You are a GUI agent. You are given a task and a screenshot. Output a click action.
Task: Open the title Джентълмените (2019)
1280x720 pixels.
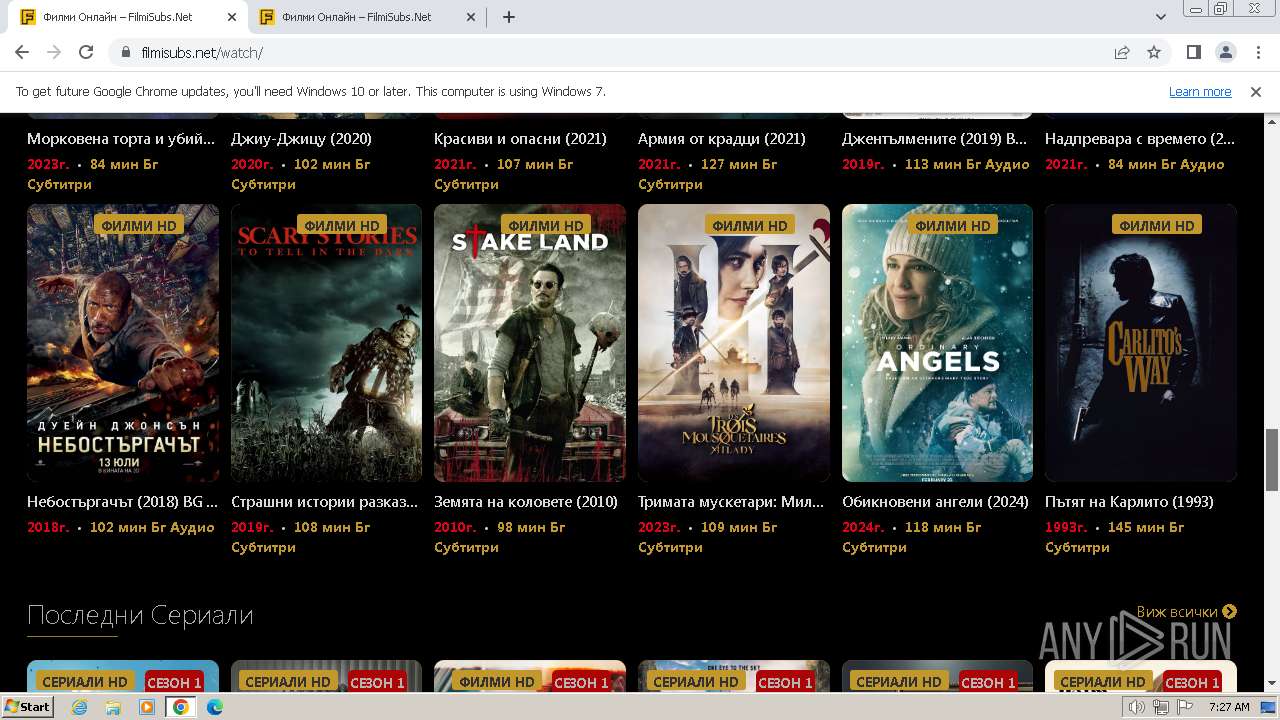tap(934, 139)
